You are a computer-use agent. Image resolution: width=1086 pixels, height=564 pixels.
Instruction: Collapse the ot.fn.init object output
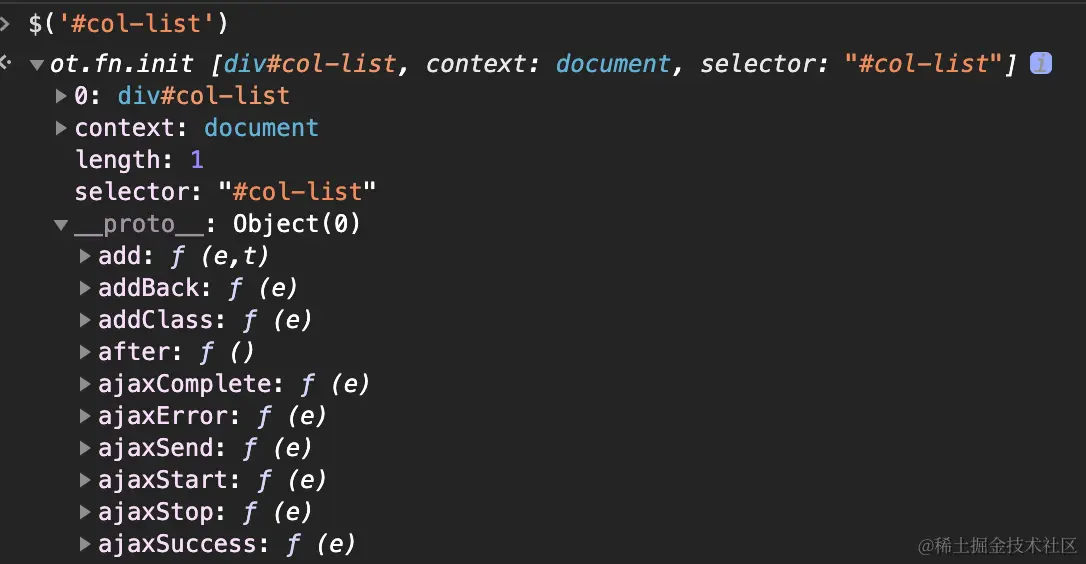pos(37,65)
